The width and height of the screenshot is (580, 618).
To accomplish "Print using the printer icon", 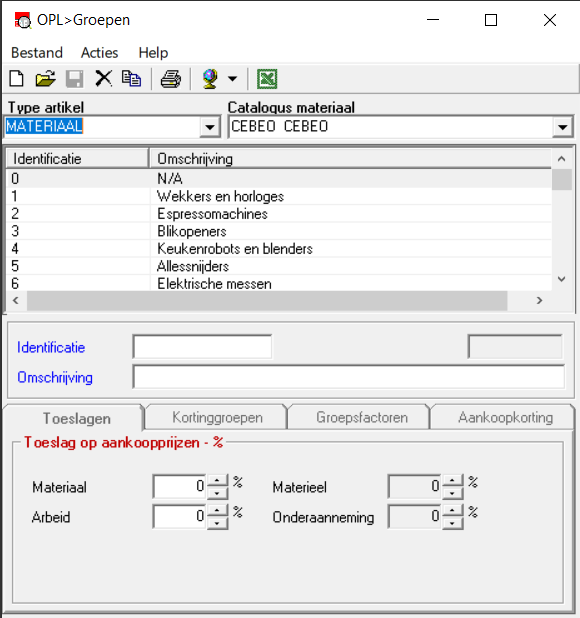I will tap(171, 78).
